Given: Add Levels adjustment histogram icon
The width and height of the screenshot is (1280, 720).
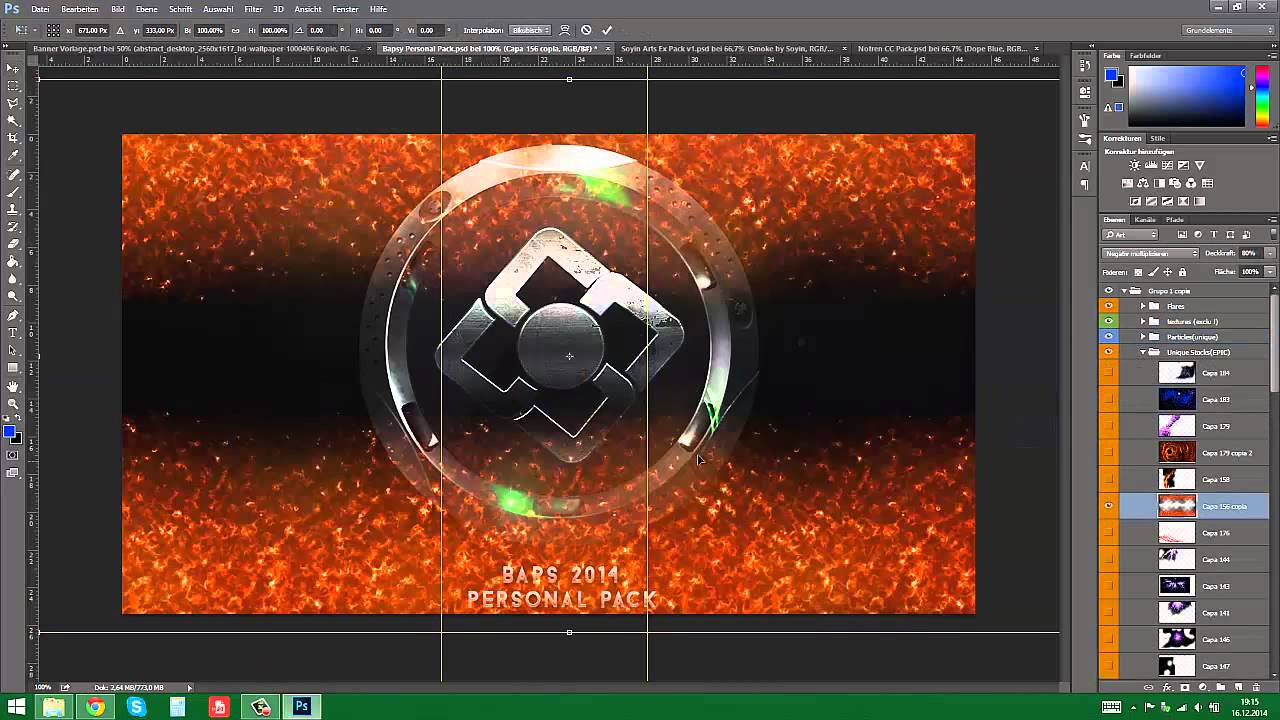Looking at the screenshot, I should coord(1151,165).
